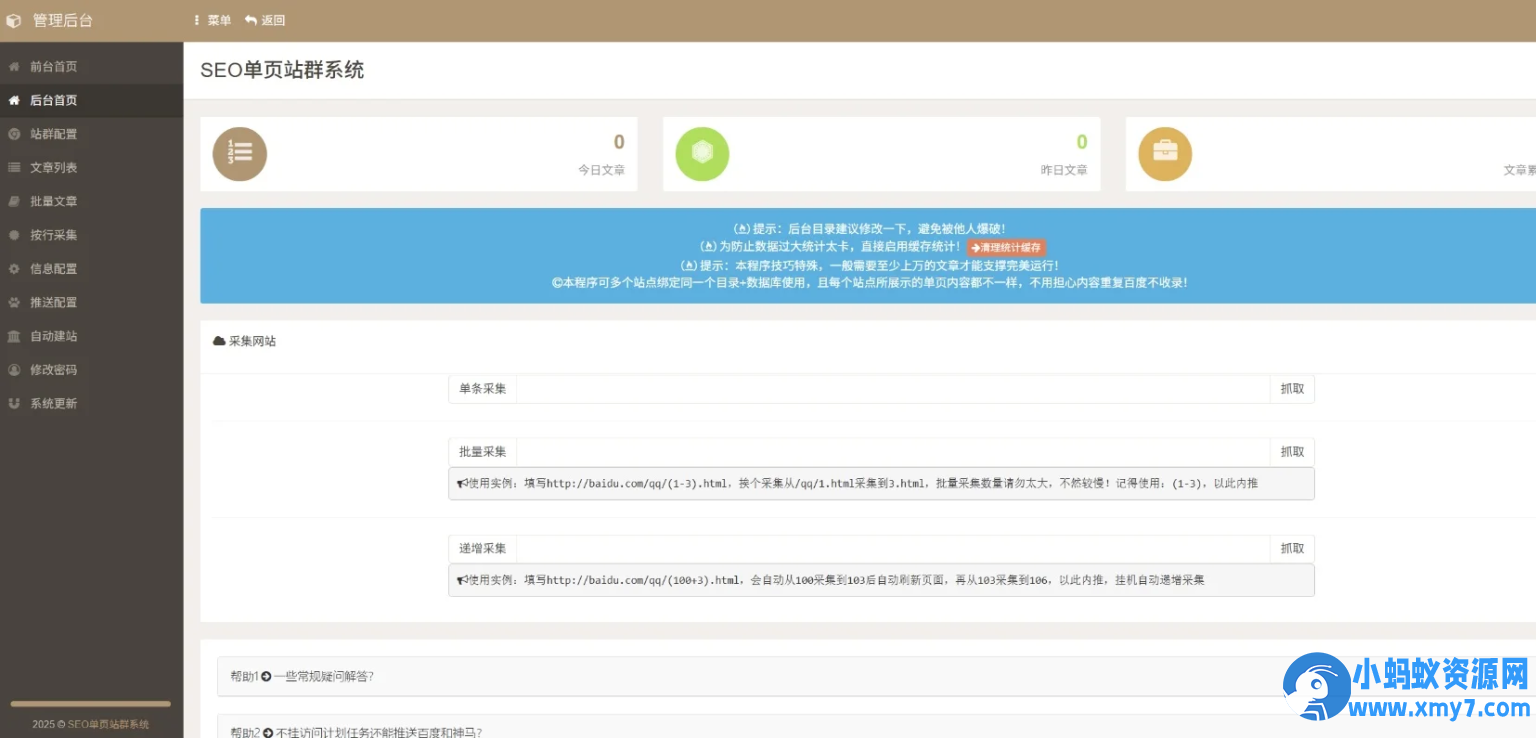Click the 批量采集 field label
The image size is (1536, 738).
tap(483, 452)
